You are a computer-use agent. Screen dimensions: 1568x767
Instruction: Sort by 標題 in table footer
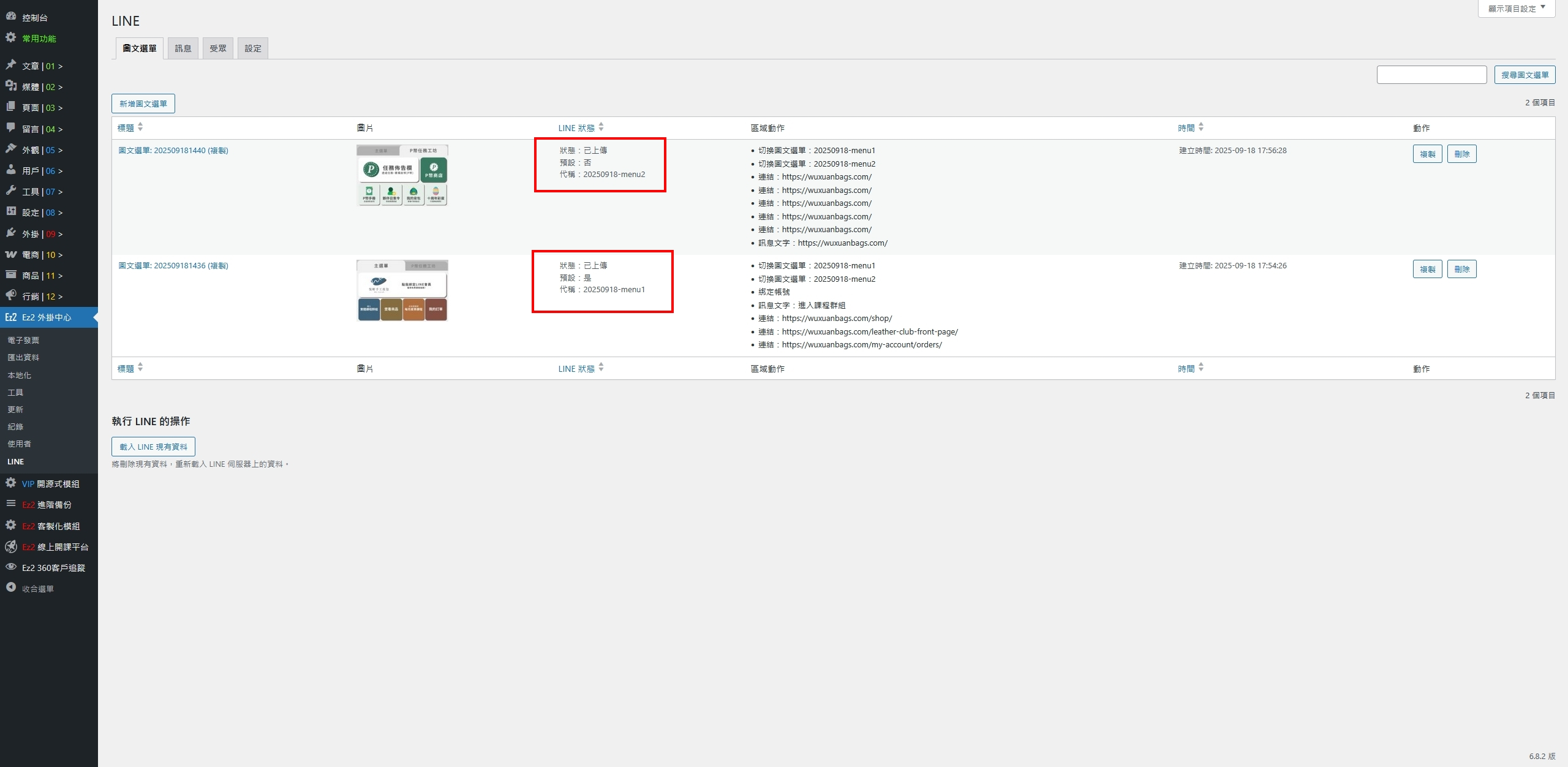tap(130, 368)
